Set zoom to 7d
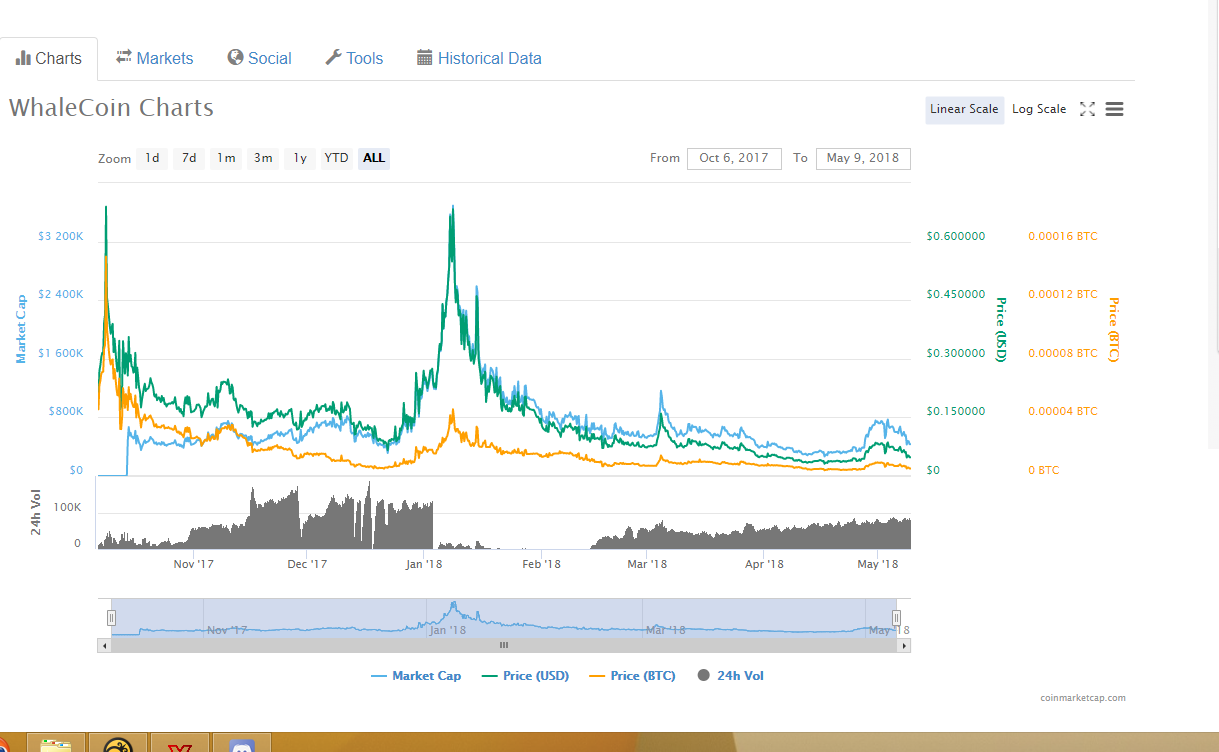 [189, 158]
